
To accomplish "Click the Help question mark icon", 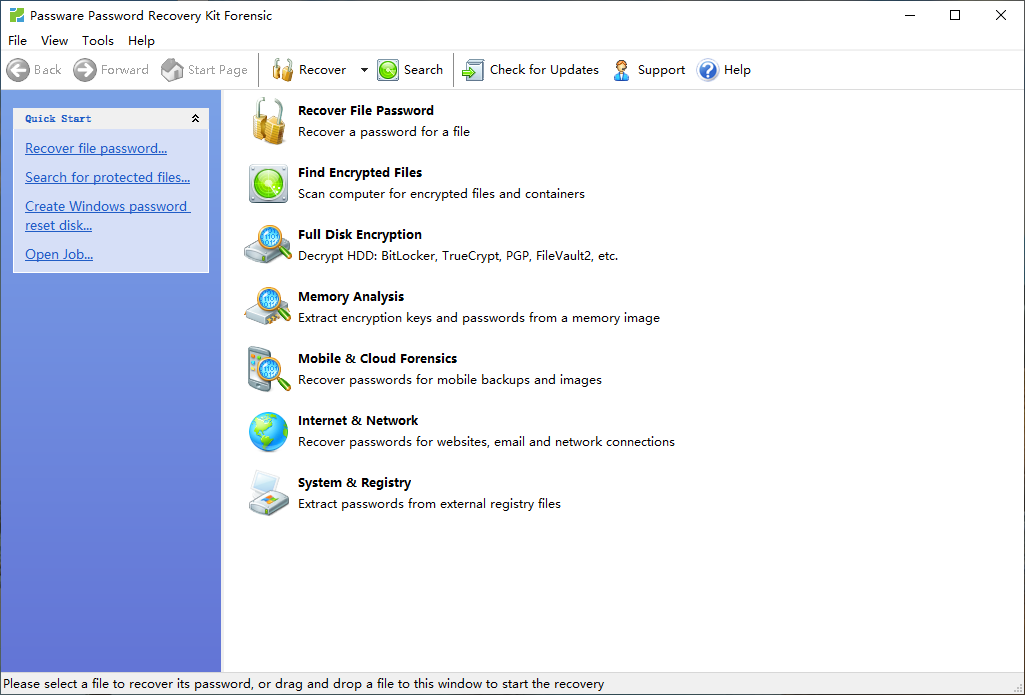I will point(708,70).
